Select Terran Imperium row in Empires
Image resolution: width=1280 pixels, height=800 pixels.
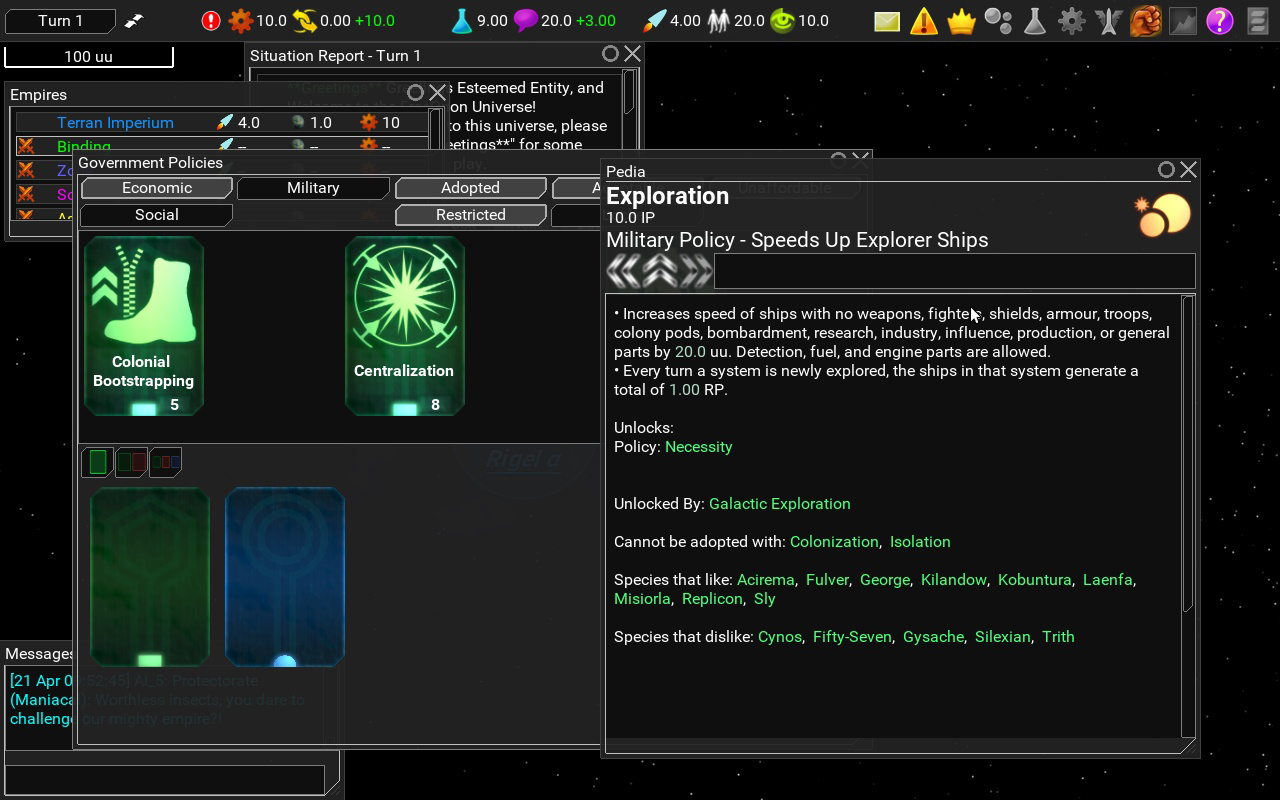(x=221, y=123)
